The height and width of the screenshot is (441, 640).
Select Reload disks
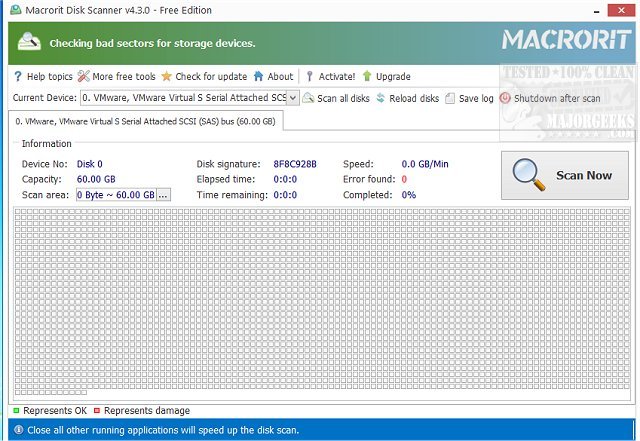(414, 98)
